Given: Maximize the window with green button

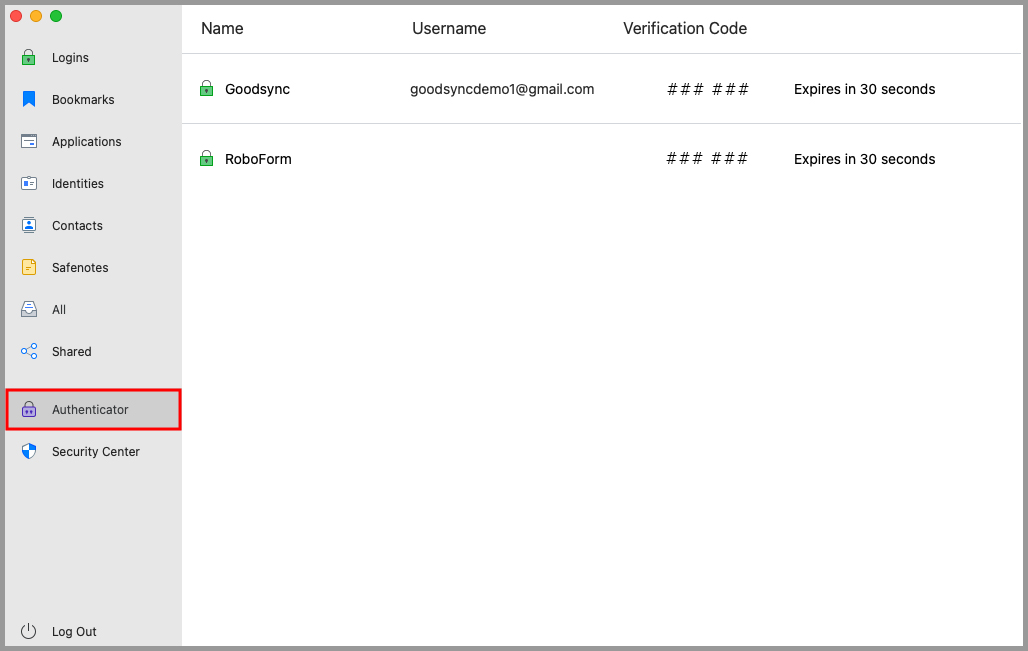Looking at the screenshot, I should (x=56, y=16).
